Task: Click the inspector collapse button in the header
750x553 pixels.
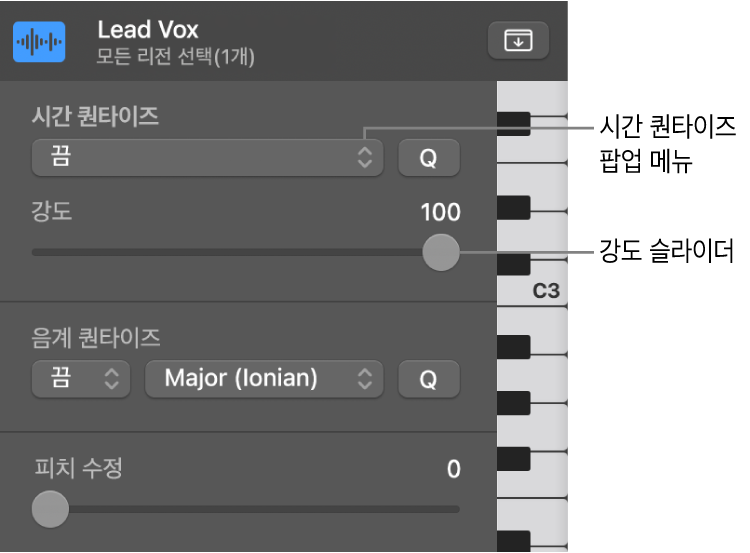Action: (518, 41)
